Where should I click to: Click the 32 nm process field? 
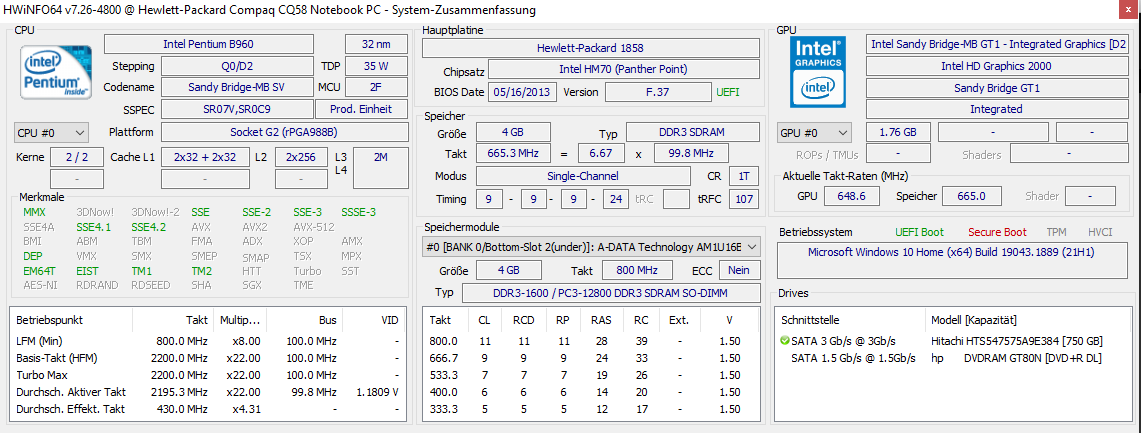[375, 44]
